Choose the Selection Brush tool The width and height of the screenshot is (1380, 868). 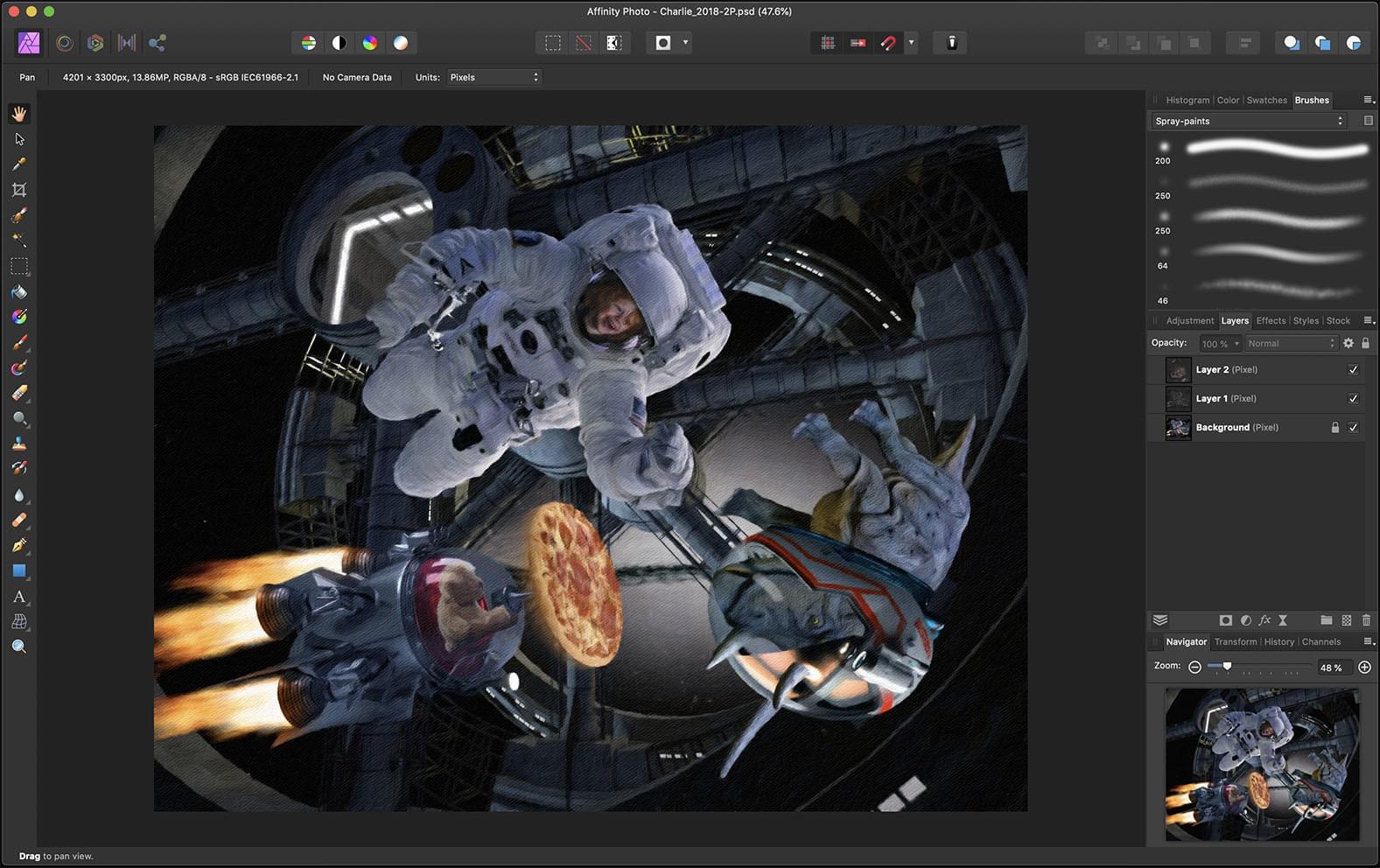pyautogui.click(x=19, y=215)
